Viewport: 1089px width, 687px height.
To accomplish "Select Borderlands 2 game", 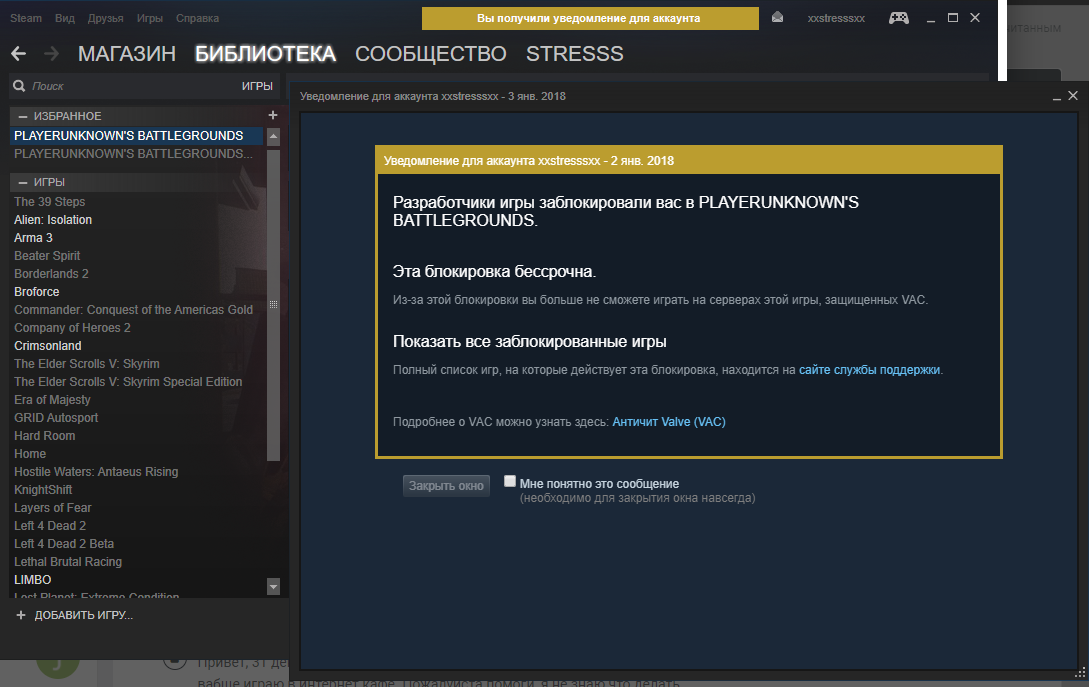I will 51,274.
